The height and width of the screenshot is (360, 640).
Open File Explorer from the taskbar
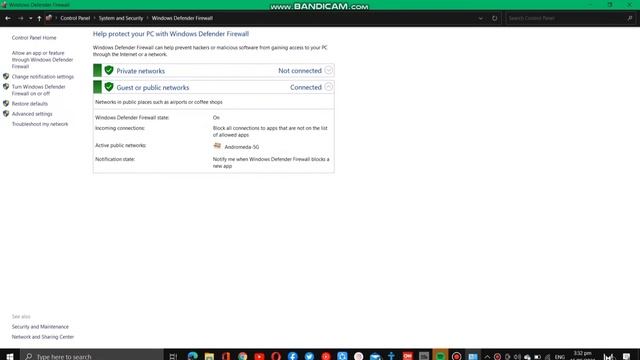[x=209, y=356]
